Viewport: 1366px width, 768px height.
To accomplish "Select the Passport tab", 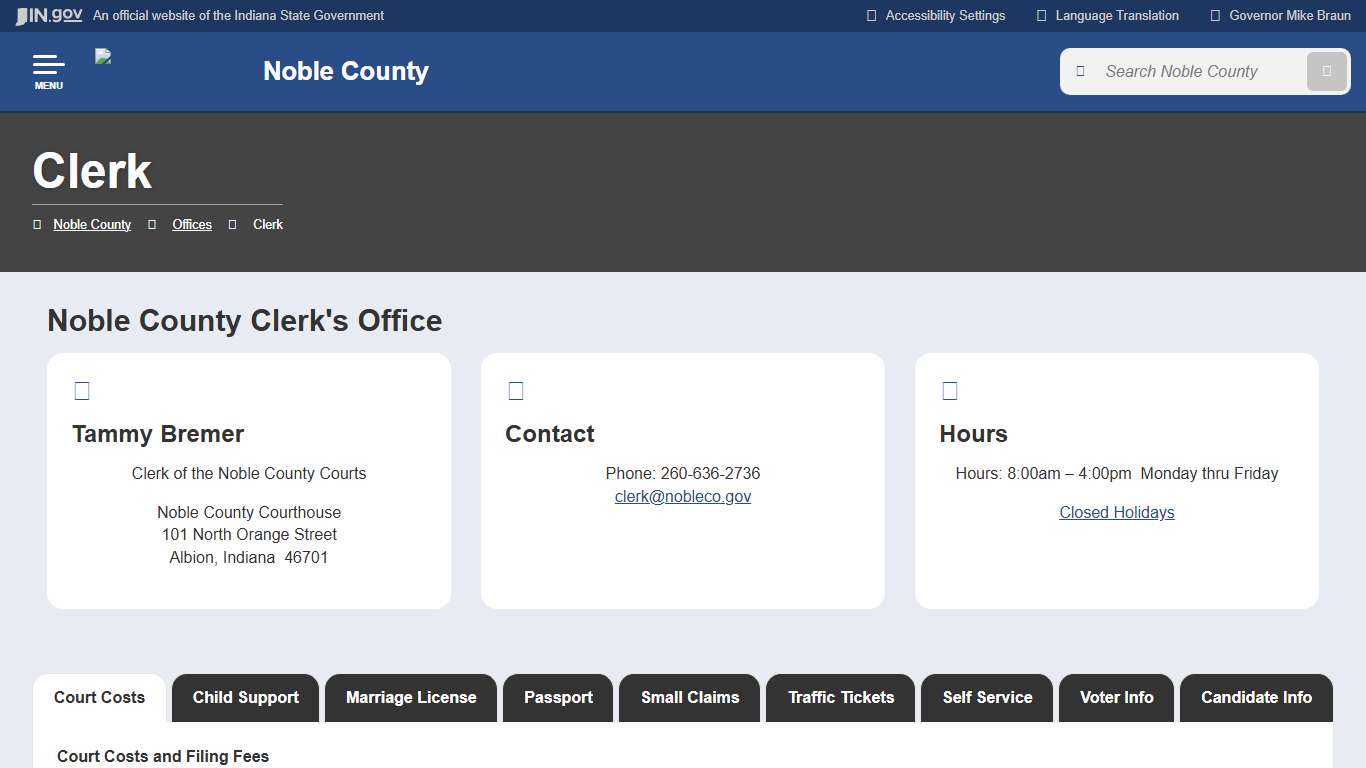I will pyautogui.click(x=558, y=697).
